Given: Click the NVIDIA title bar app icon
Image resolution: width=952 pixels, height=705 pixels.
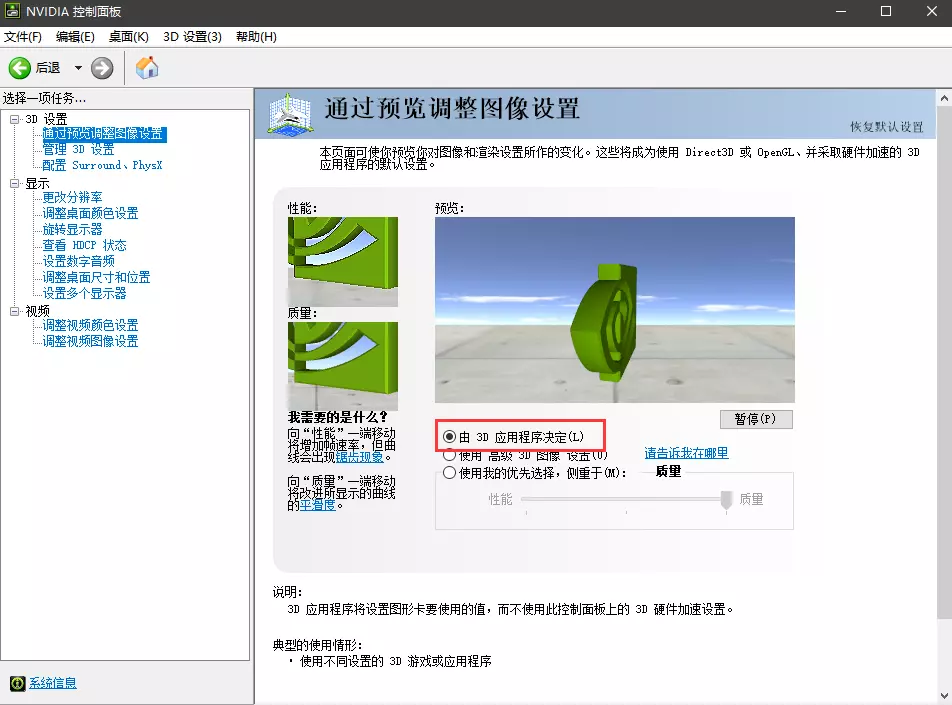Looking at the screenshot, I should point(12,11).
